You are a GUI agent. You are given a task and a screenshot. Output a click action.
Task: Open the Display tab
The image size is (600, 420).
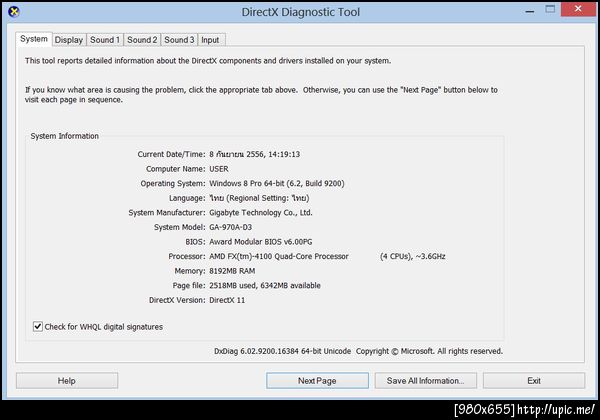[69, 40]
